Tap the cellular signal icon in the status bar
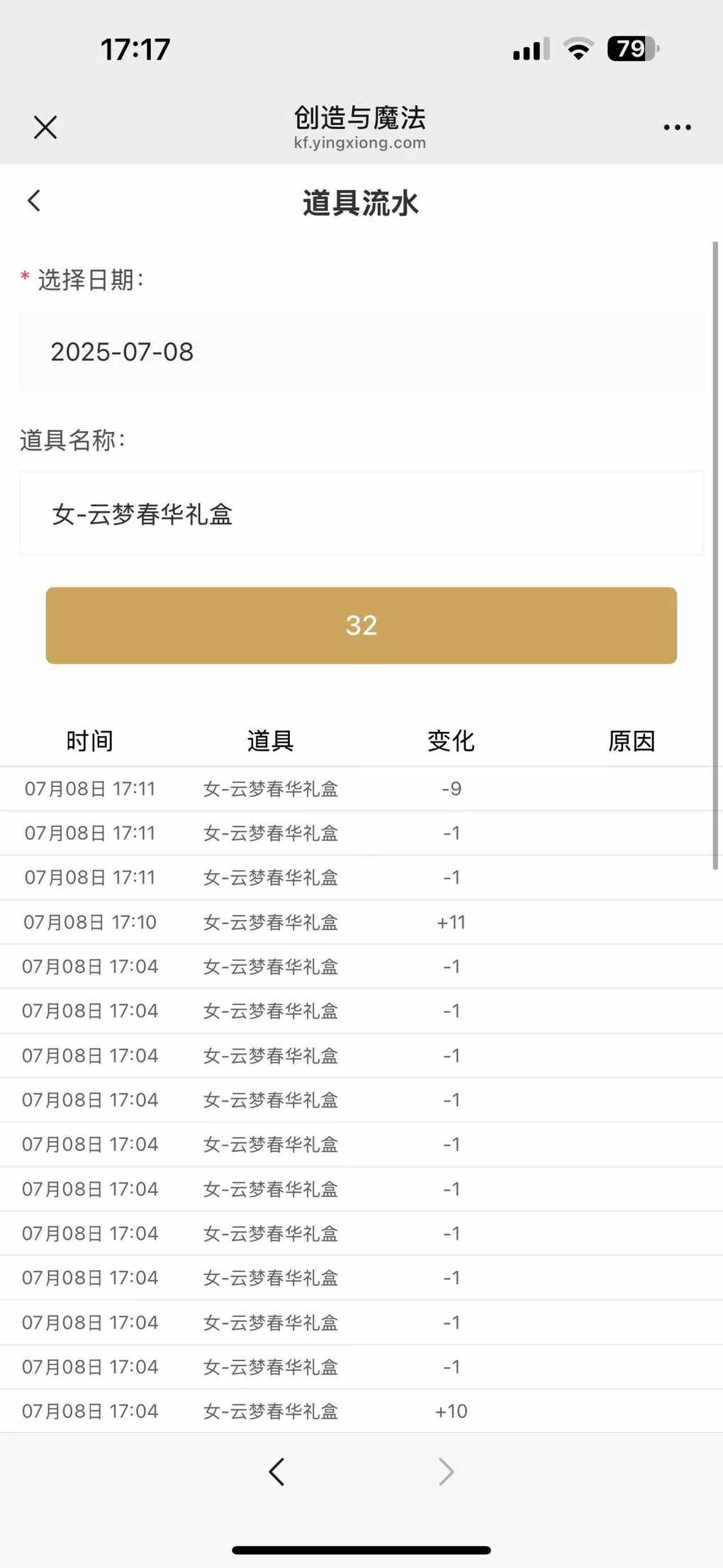This screenshot has width=723, height=1568. 531,50
